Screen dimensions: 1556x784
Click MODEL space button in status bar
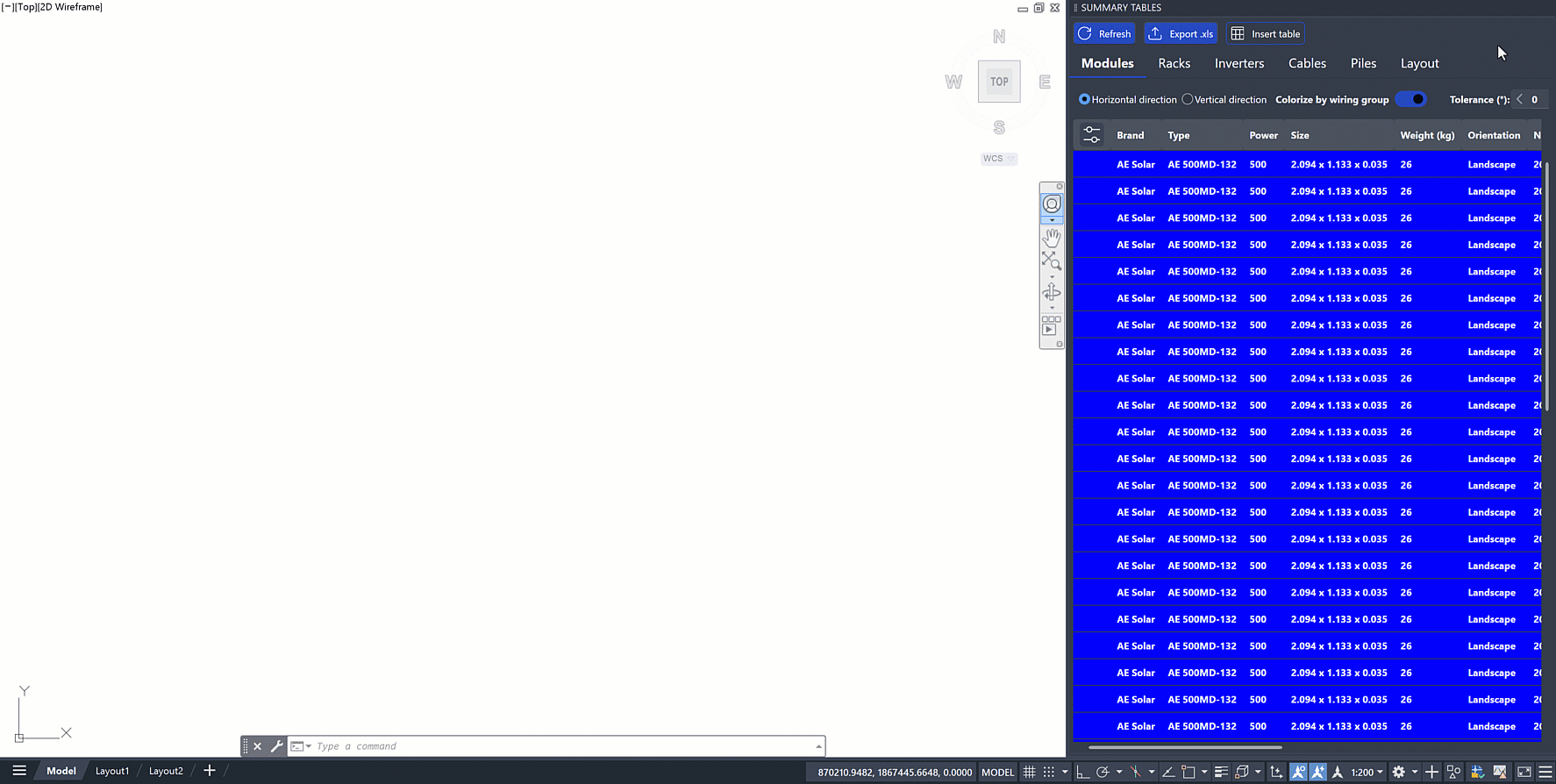coord(997,772)
